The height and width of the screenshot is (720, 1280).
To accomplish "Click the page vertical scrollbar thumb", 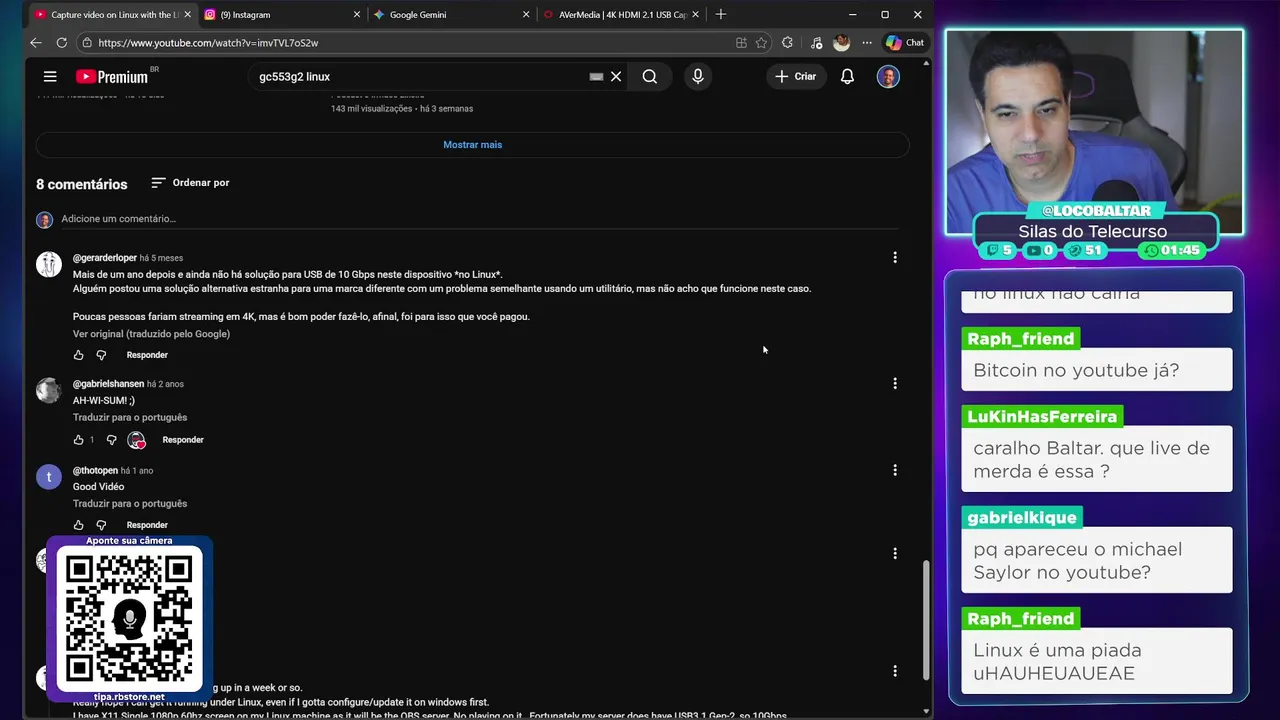I will [x=925, y=620].
